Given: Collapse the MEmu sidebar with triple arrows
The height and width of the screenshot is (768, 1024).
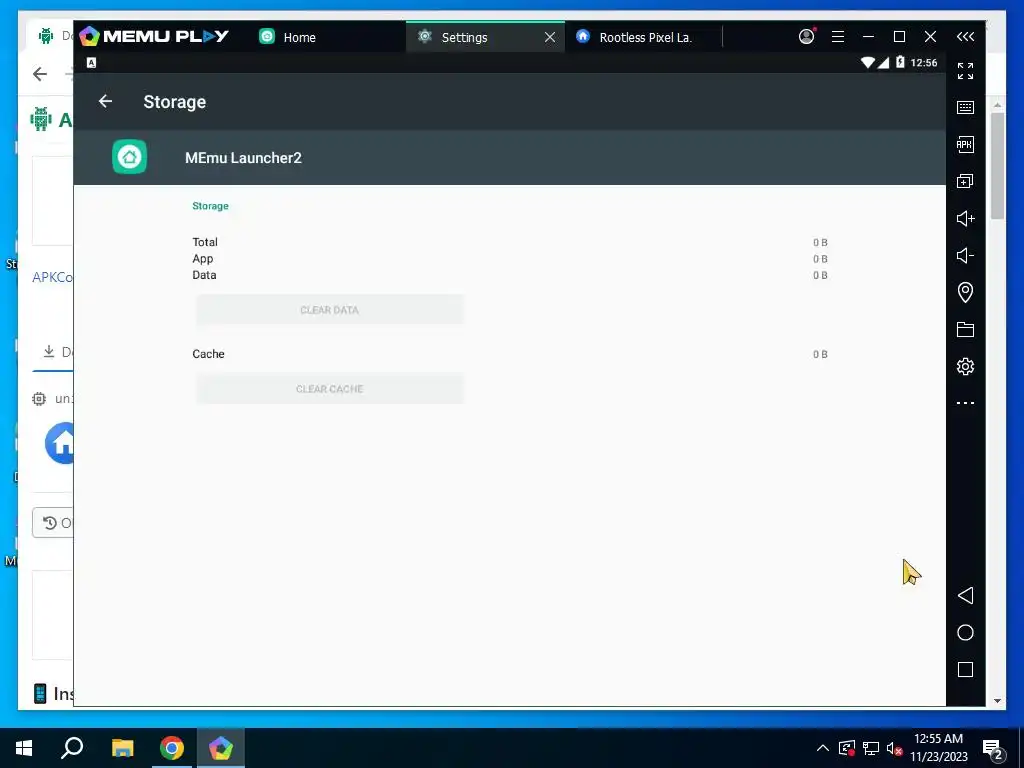Looking at the screenshot, I should 965,37.
